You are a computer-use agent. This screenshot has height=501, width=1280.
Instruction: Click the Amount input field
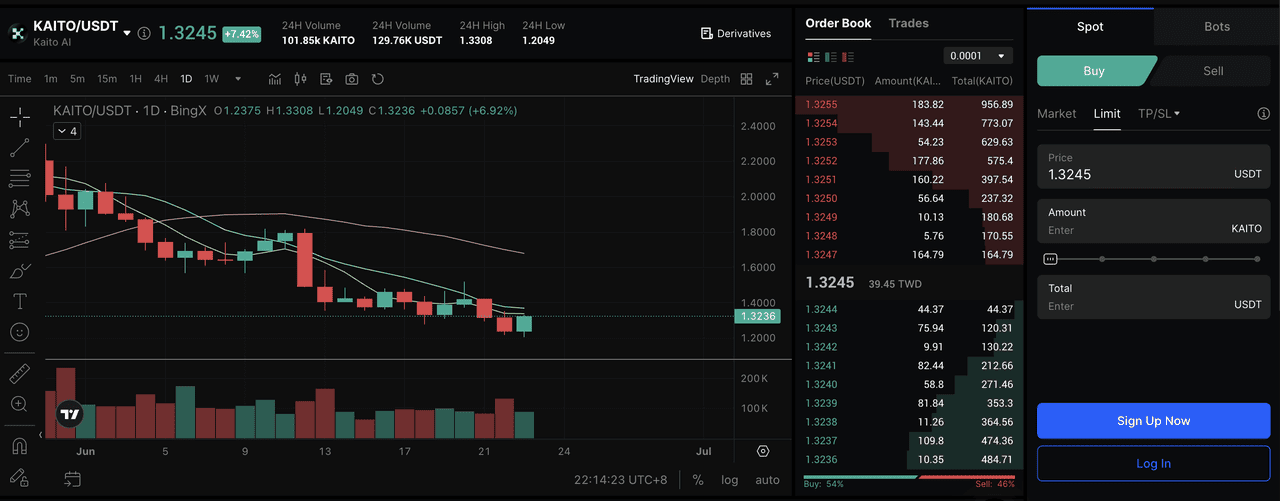pos(1153,221)
